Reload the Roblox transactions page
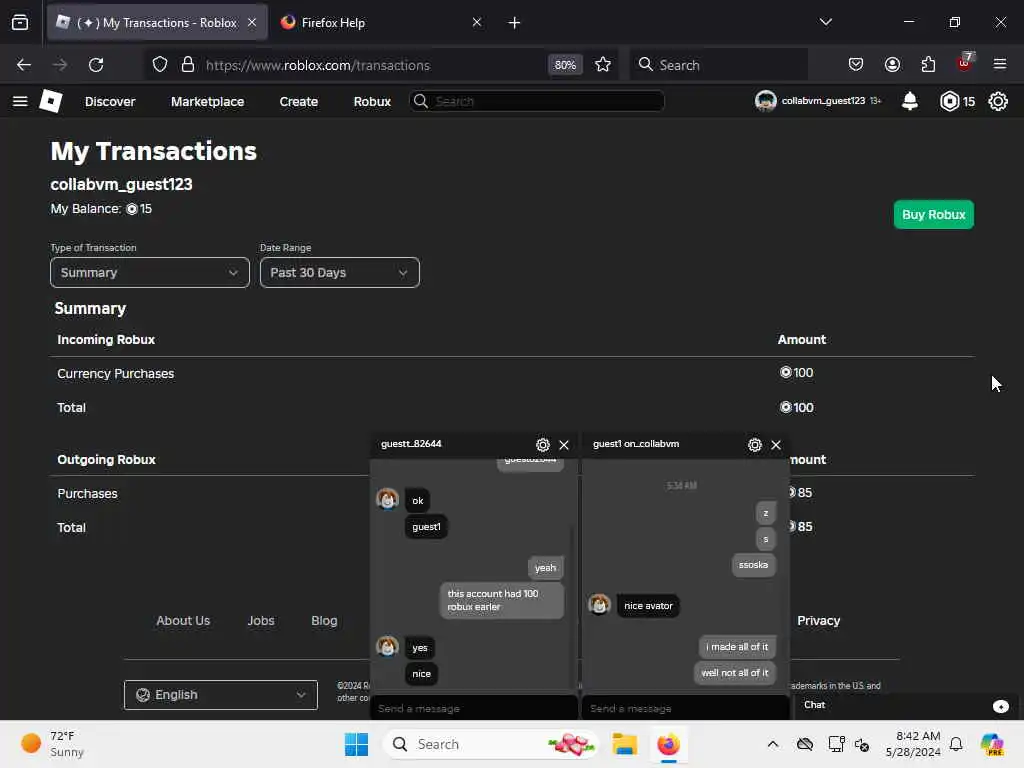 pos(96,65)
